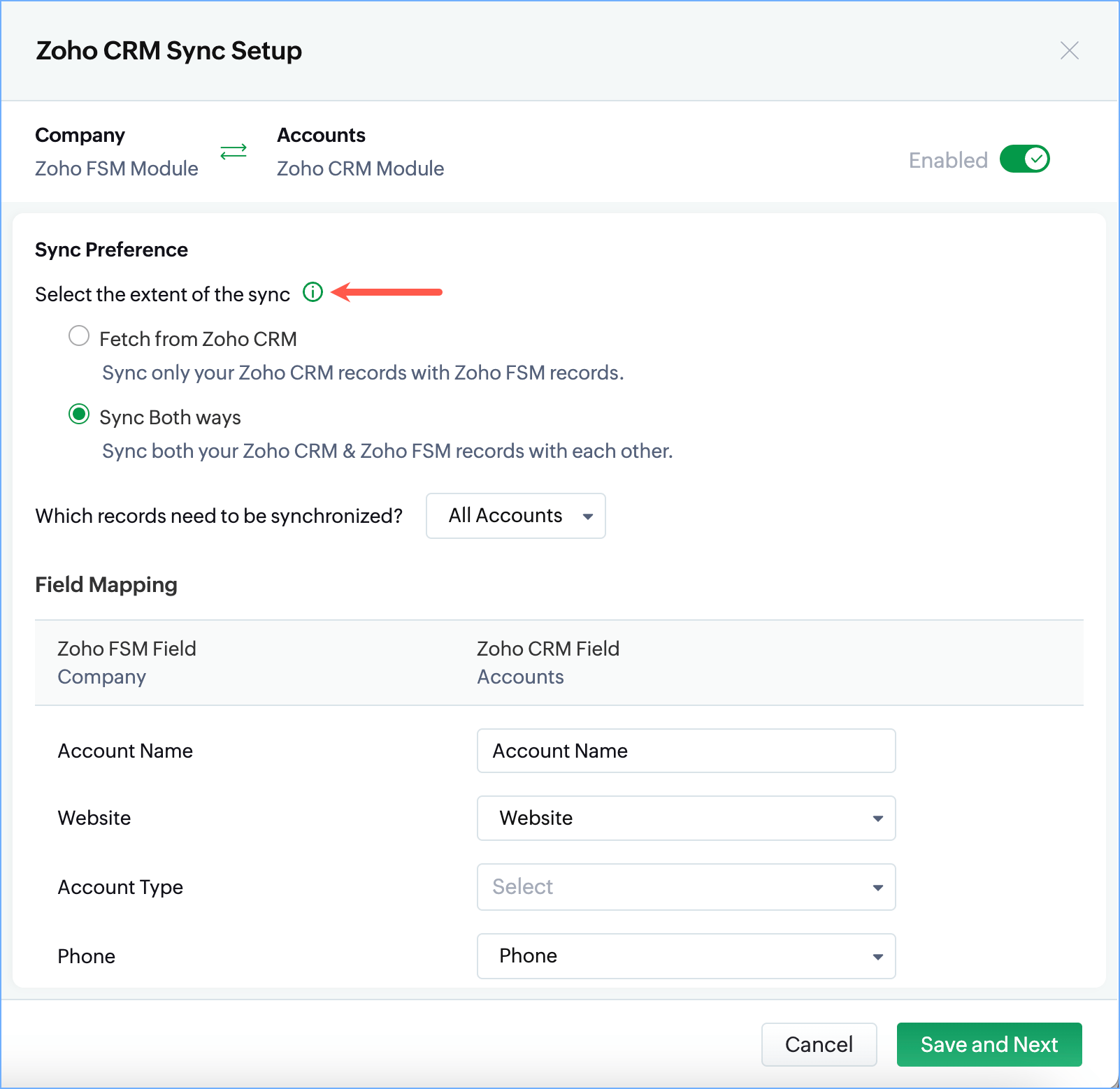Expand the Account Type Select dropdown
The image size is (1120, 1089).
coord(685,887)
